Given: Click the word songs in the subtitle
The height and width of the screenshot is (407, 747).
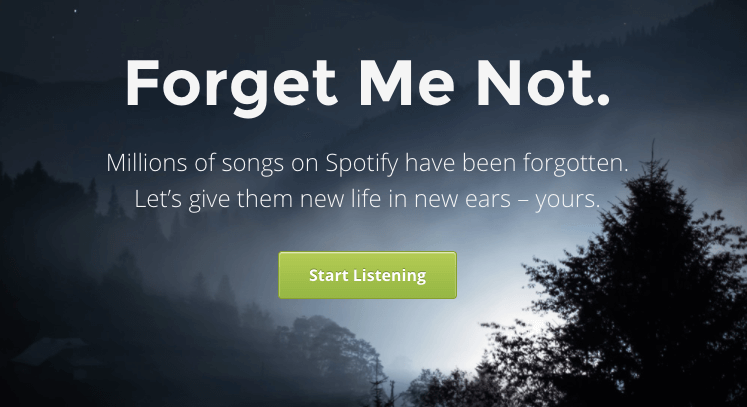Looking at the screenshot, I should pyautogui.click(x=253, y=164).
